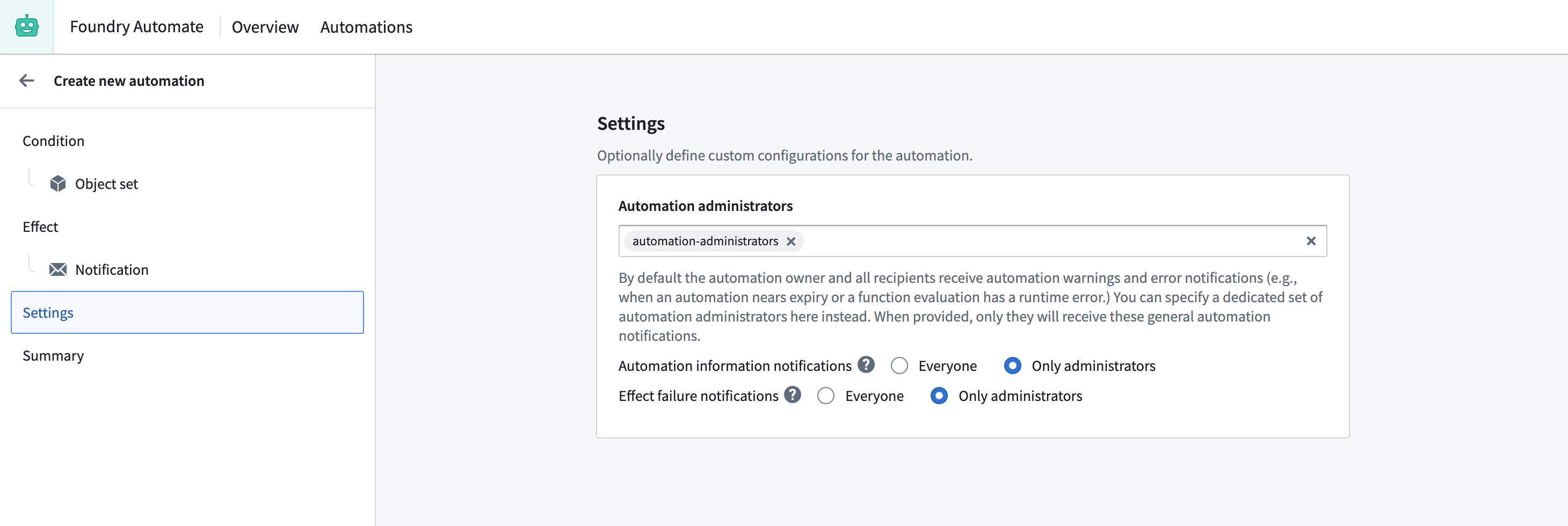The height and width of the screenshot is (526, 1568).
Task: Open help for Automation information notifications
Action: 866,365
